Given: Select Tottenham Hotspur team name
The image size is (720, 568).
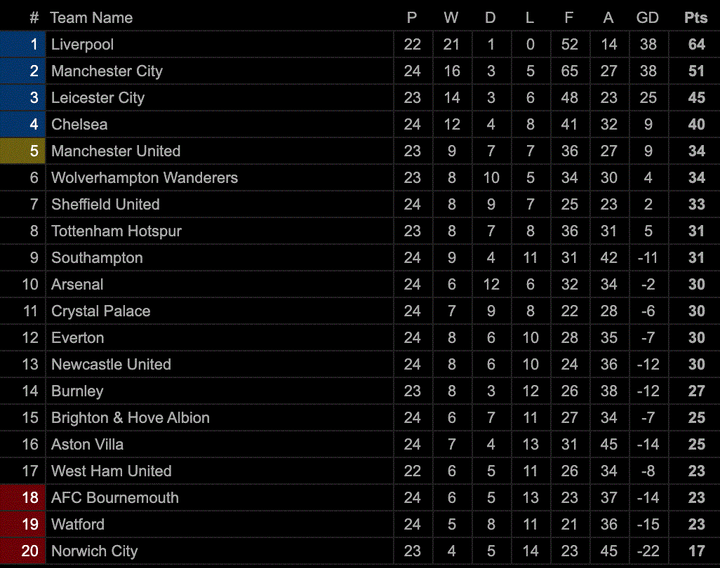Looking at the screenshot, I should [x=116, y=231].
